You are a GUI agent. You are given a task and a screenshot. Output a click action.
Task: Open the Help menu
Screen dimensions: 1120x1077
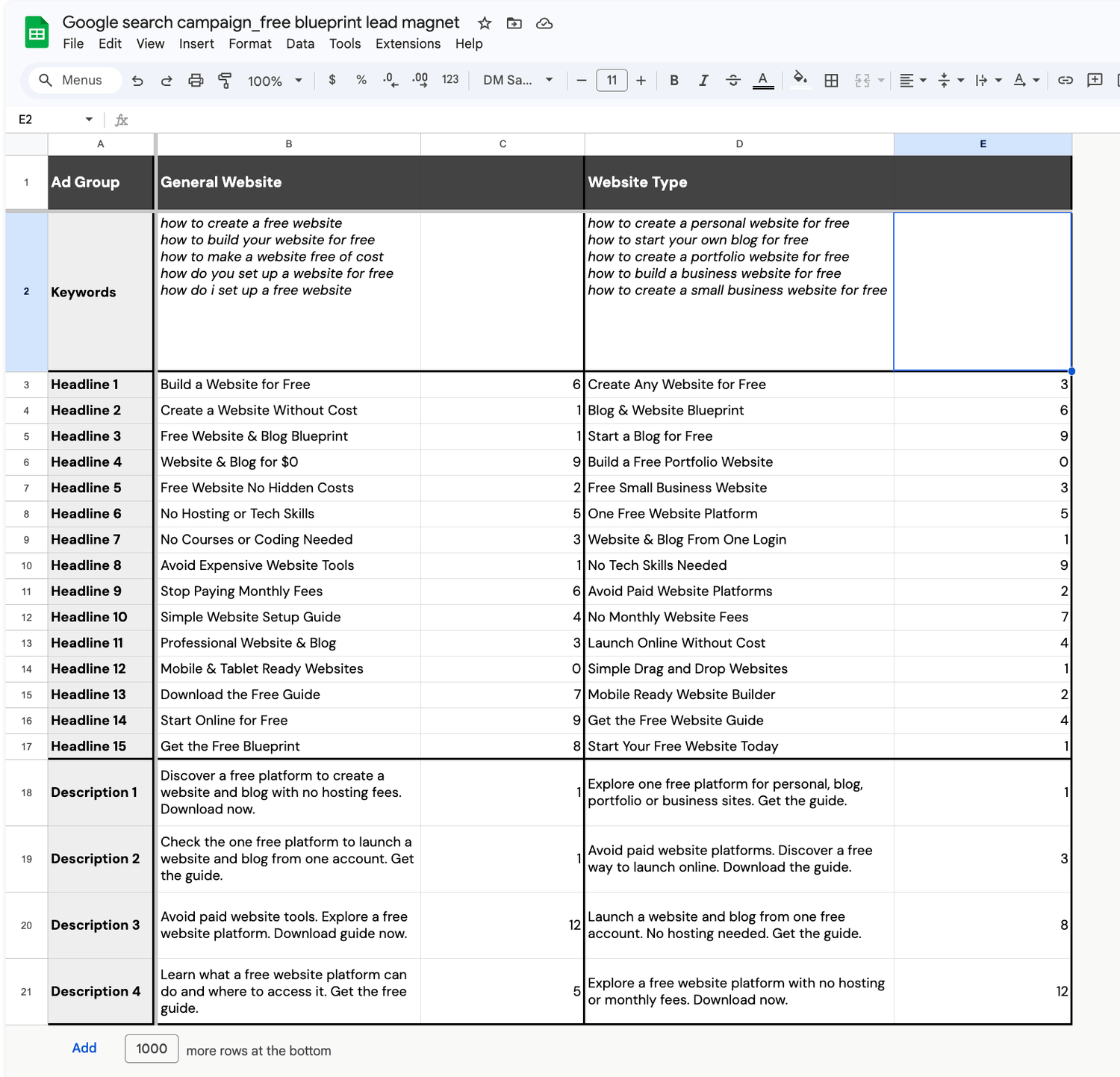[469, 44]
